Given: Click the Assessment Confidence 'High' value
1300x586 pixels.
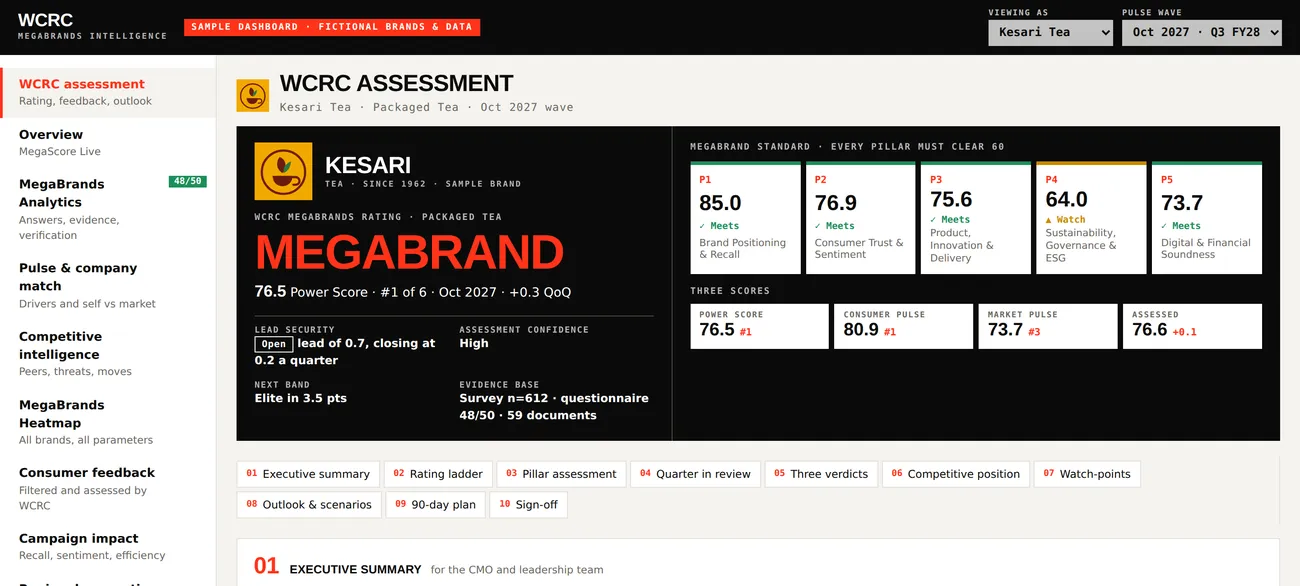Looking at the screenshot, I should pos(474,343).
